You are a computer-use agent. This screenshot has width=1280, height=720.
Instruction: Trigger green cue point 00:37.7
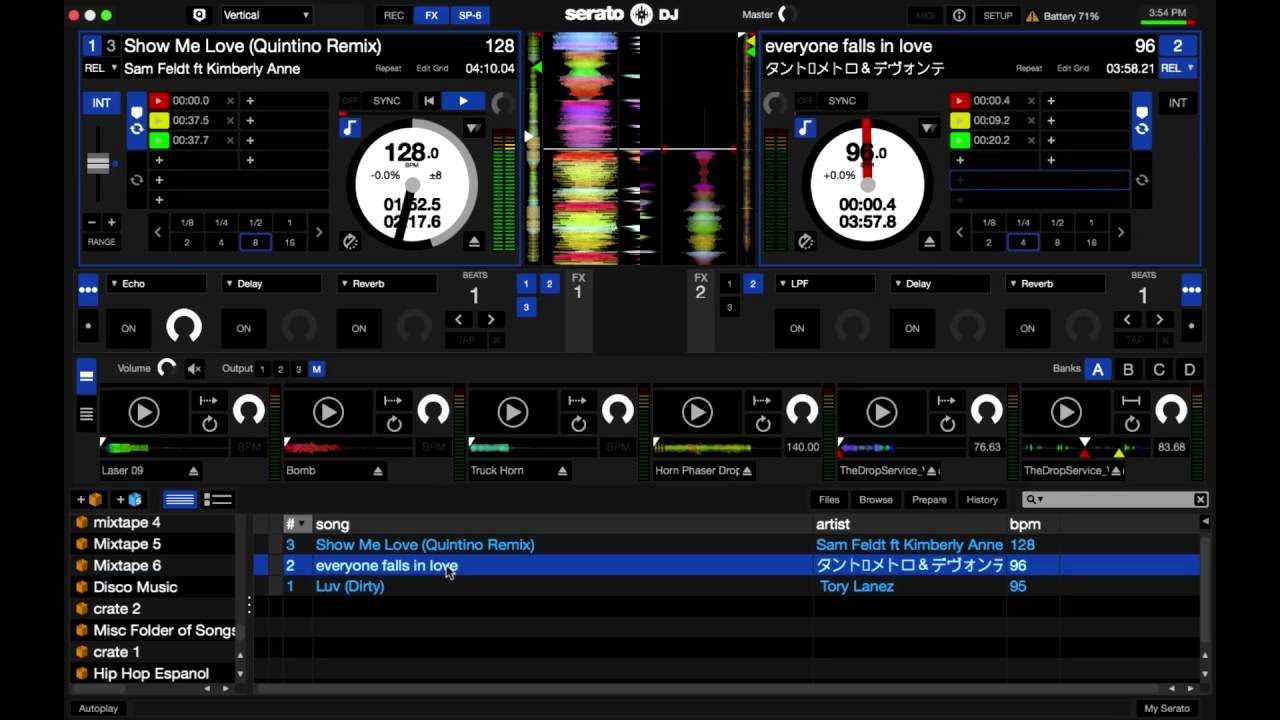pos(159,140)
